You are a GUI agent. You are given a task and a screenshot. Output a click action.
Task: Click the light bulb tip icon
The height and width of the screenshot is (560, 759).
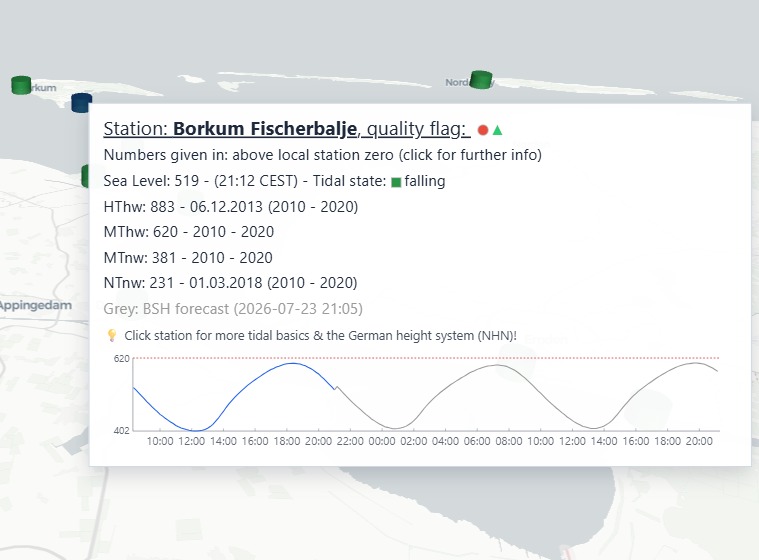coord(112,335)
